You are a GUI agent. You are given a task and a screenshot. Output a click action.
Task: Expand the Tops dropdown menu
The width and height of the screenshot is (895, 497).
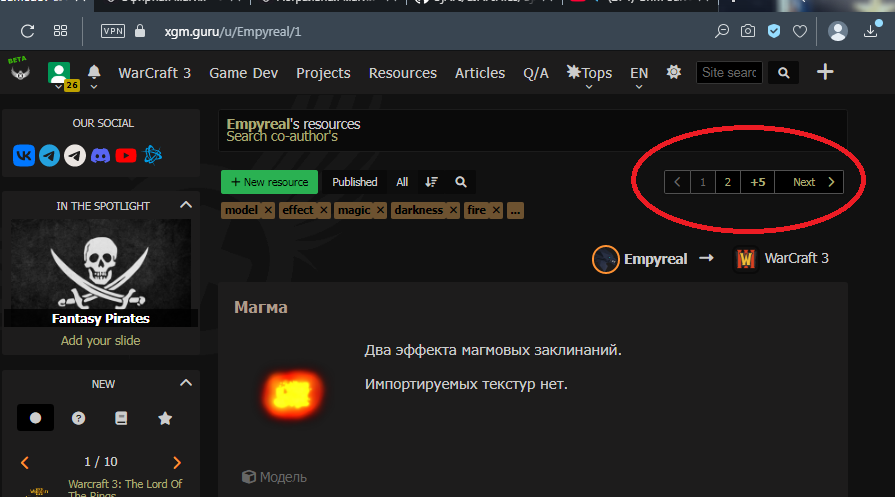coord(589,74)
